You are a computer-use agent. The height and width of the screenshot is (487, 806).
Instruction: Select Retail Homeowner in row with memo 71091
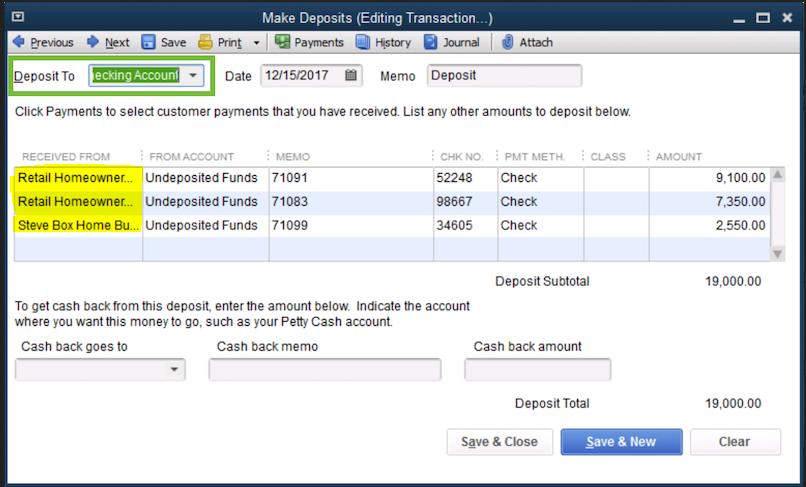pyautogui.click(x=78, y=178)
